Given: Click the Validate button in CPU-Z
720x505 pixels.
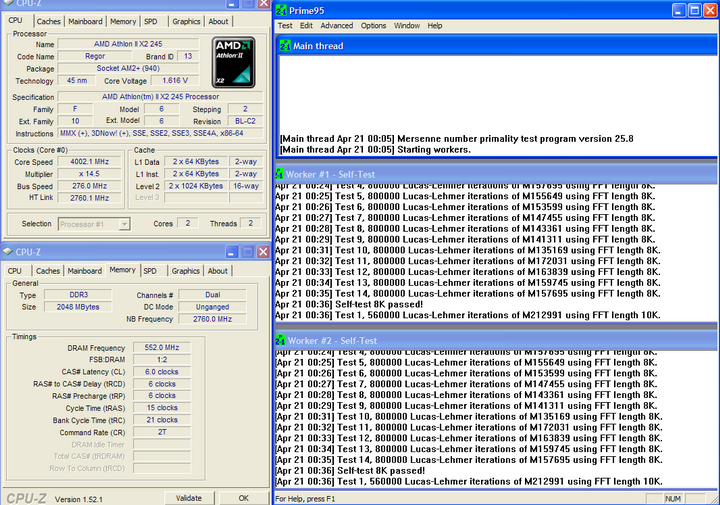Looking at the screenshot, I should 189,498.
